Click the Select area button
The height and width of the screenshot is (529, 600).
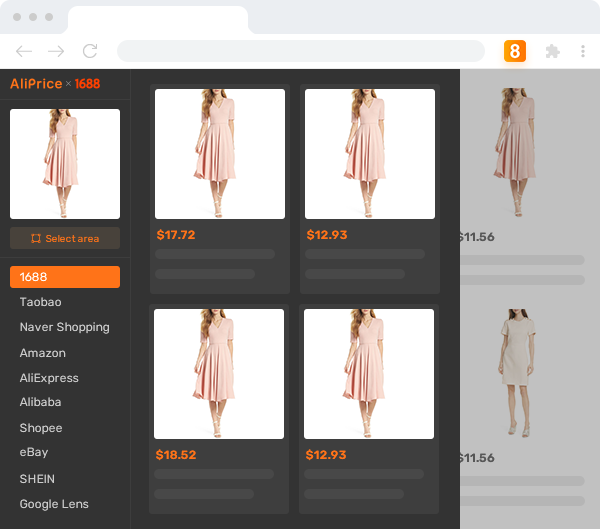point(65,238)
